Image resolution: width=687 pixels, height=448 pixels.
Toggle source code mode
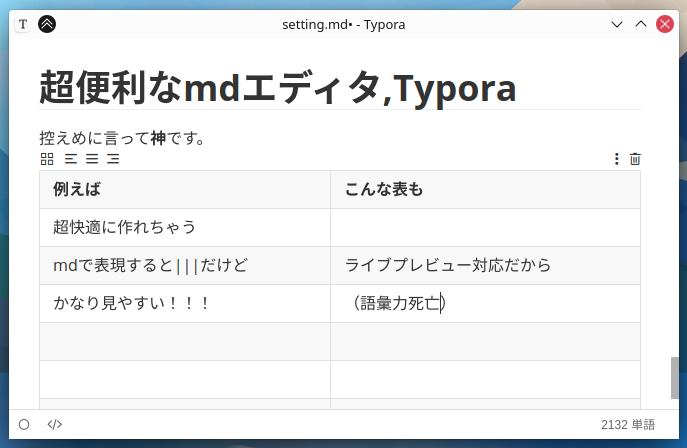coord(55,424)
